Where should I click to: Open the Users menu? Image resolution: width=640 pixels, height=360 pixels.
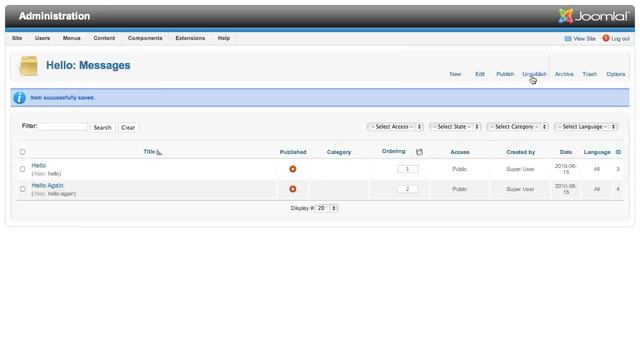(42, 38)
